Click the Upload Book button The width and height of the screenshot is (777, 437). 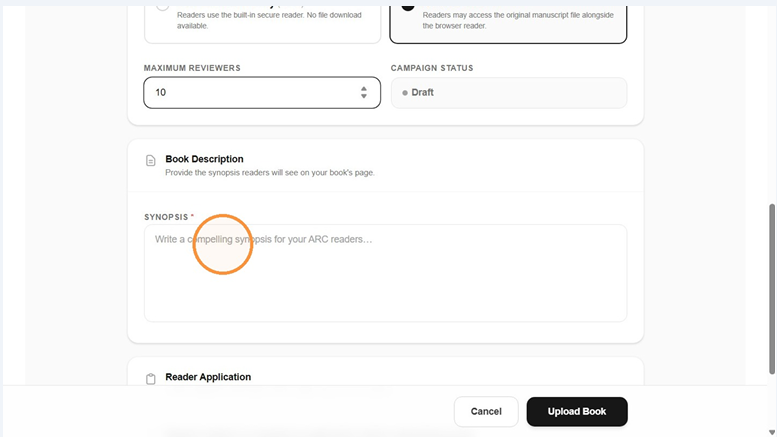(x=577, y=412)
